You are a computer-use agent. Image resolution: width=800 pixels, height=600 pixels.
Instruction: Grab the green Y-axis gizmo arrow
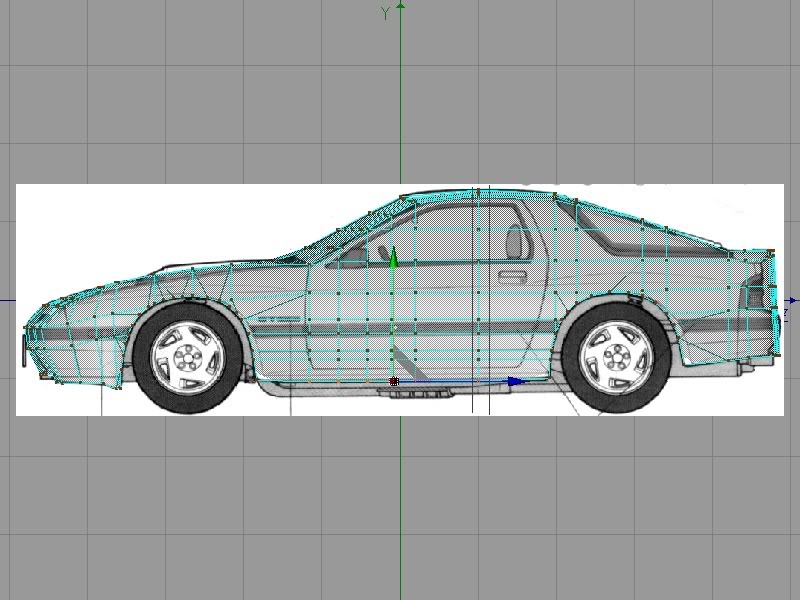pos(393,257)
